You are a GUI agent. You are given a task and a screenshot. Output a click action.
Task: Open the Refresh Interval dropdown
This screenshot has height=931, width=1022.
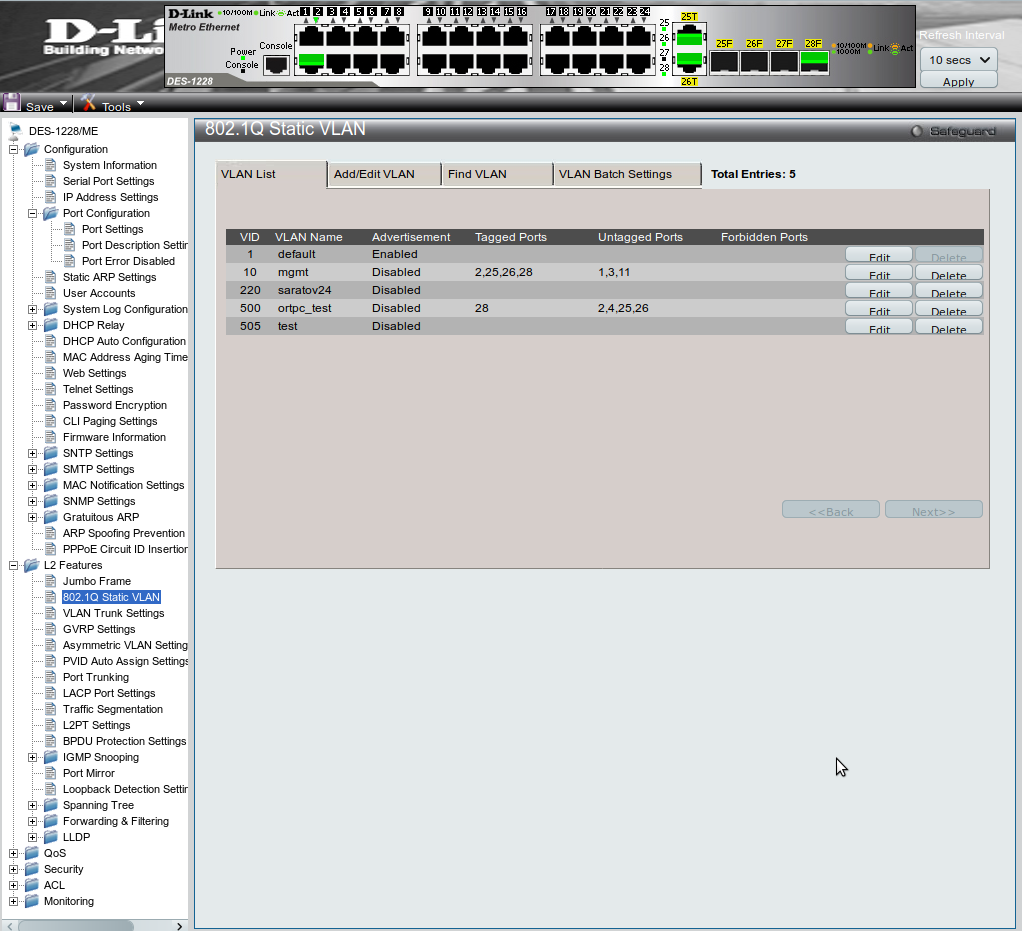958,60
